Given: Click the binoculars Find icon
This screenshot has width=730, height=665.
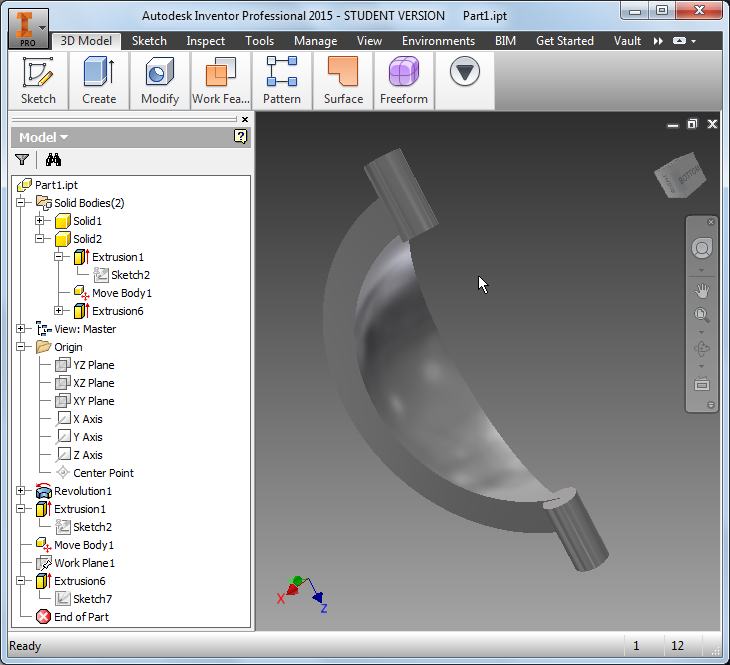Looking at the screenshot, I should (x=53, y=160).
